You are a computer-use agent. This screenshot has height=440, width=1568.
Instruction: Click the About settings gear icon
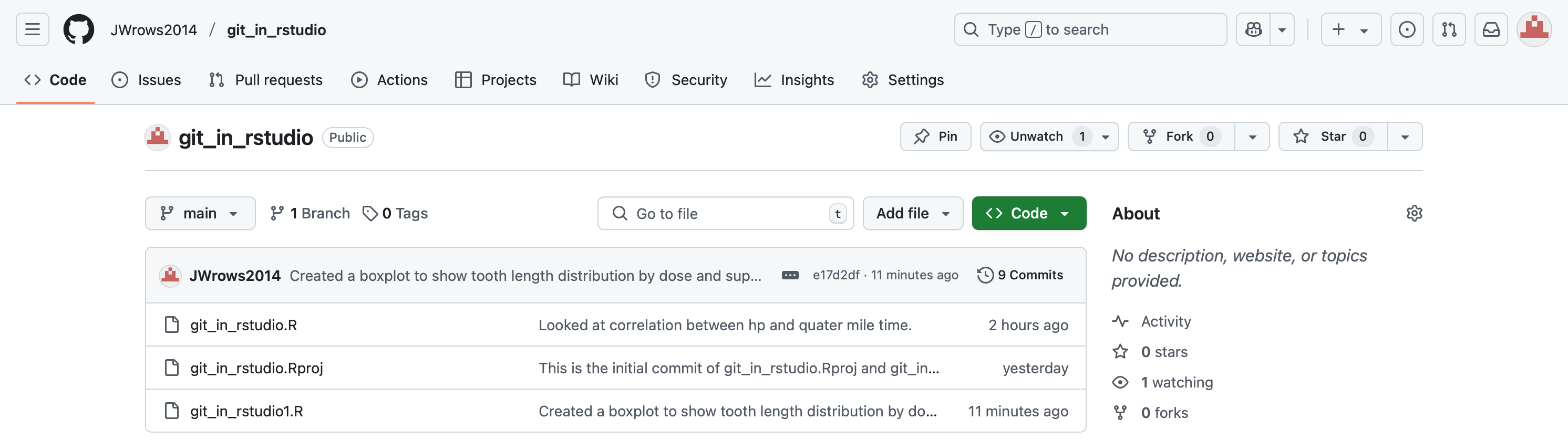(x=1414, y=213)
